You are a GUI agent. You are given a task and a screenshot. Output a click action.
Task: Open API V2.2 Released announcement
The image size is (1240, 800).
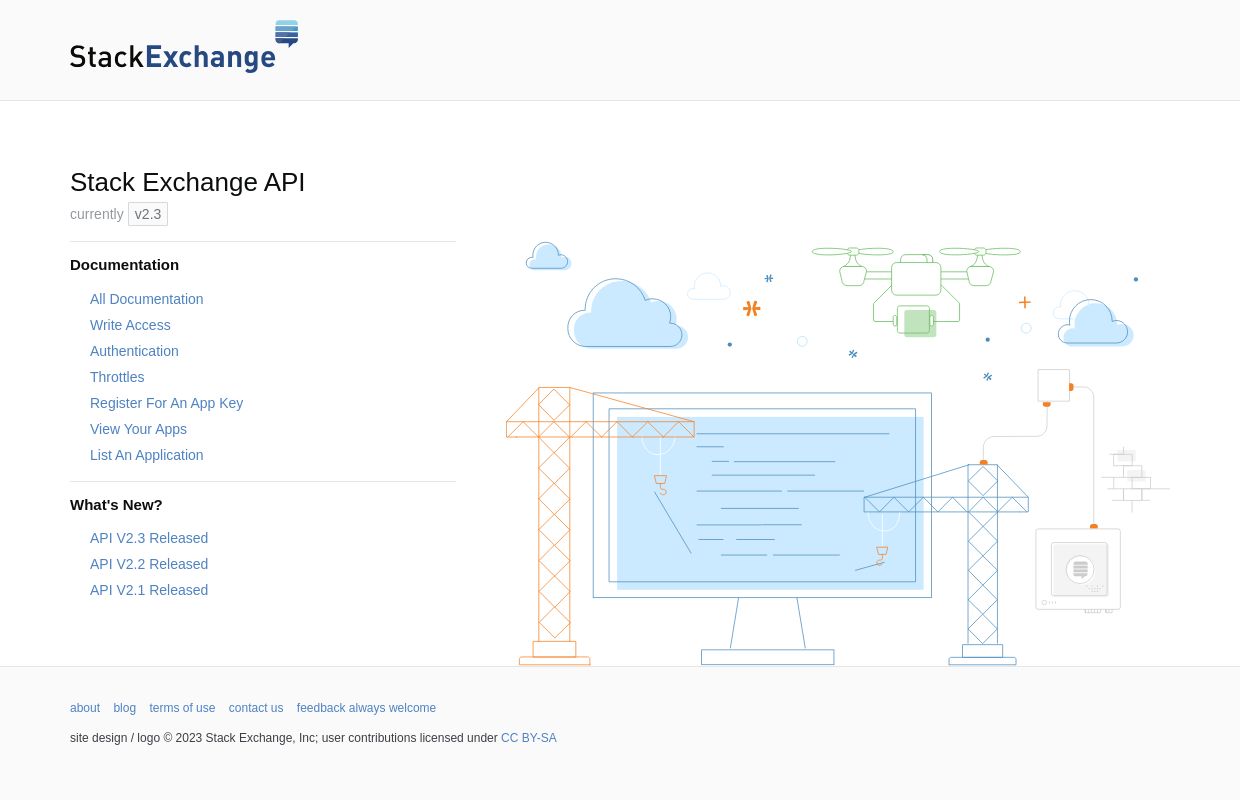149,564
